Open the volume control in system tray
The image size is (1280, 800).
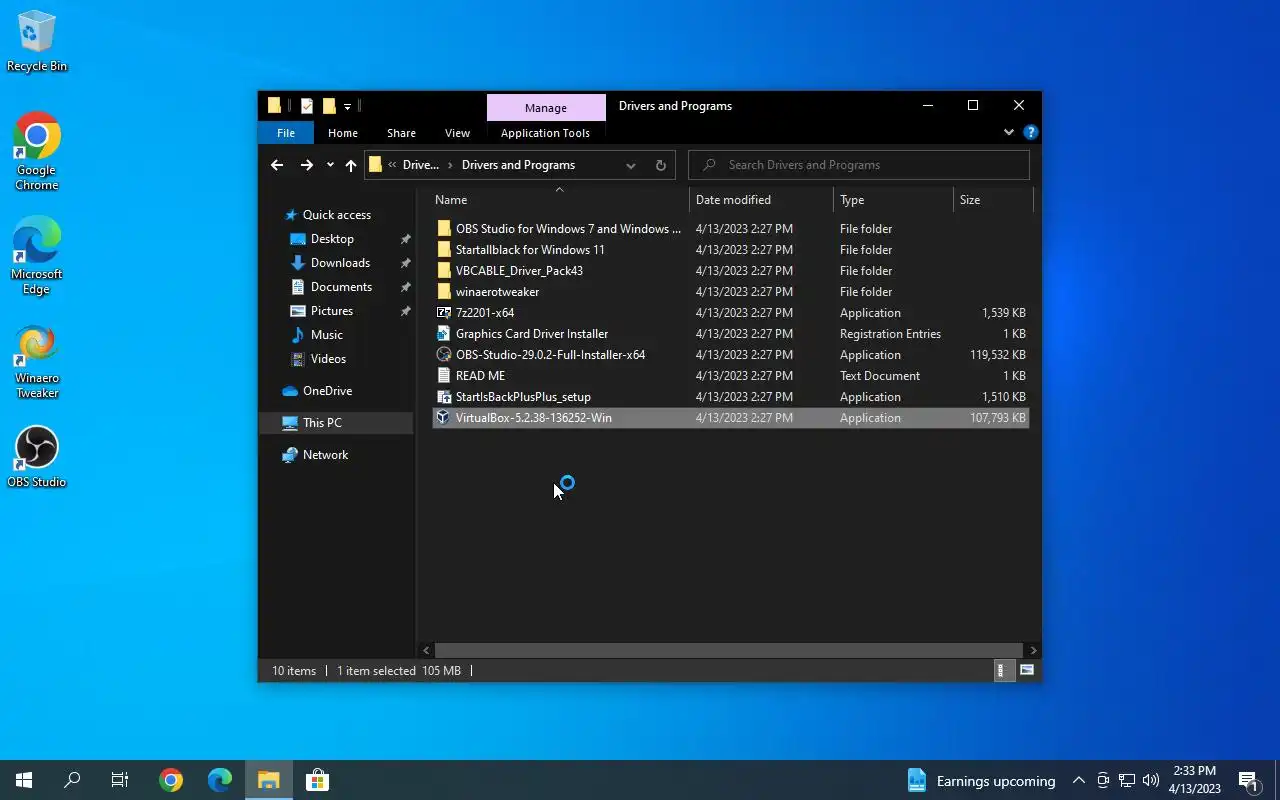[x=1151, y=781]
